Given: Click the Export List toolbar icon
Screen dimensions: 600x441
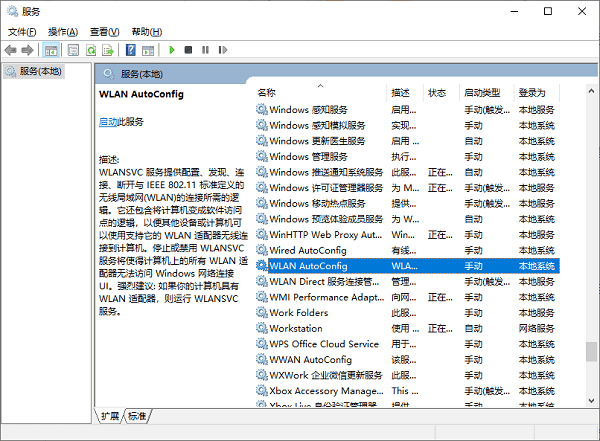Looking at the screenshot, I should [109, 49].
